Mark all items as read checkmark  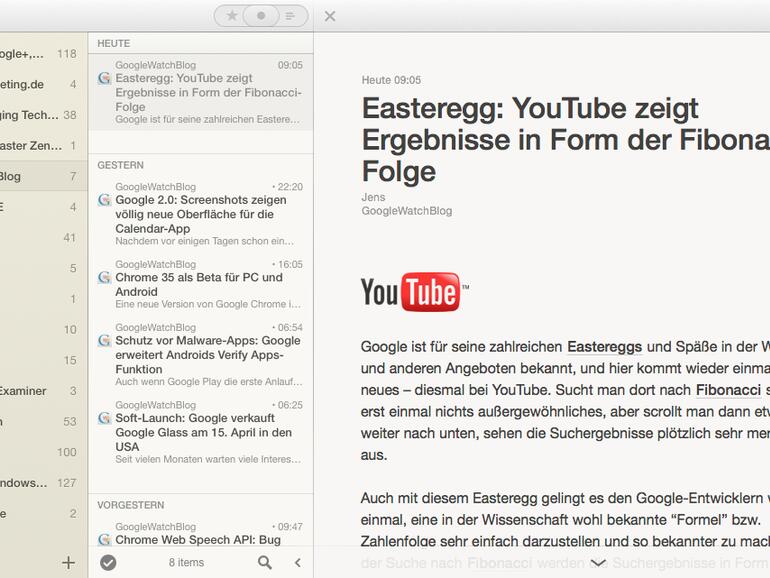click(x=108, y=563)
